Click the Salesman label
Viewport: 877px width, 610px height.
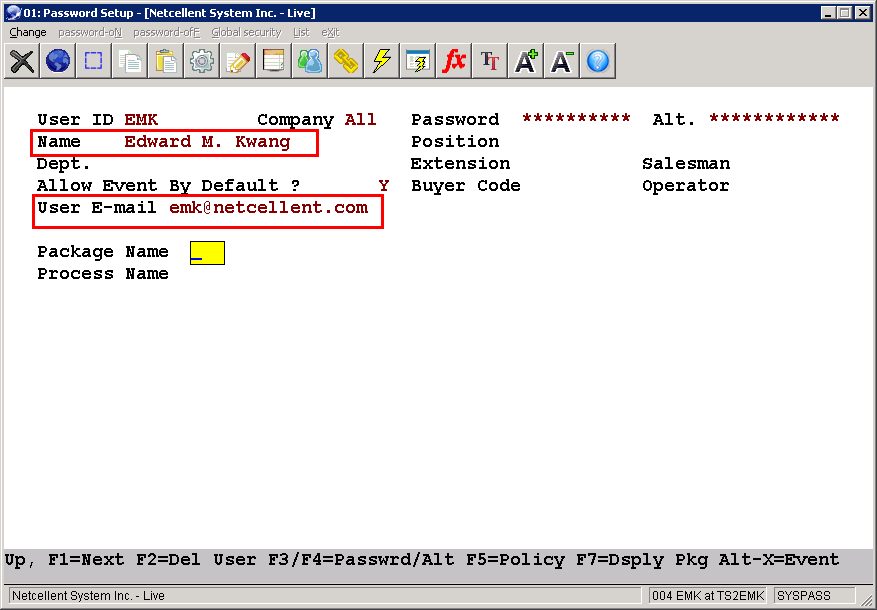[686, 164]
